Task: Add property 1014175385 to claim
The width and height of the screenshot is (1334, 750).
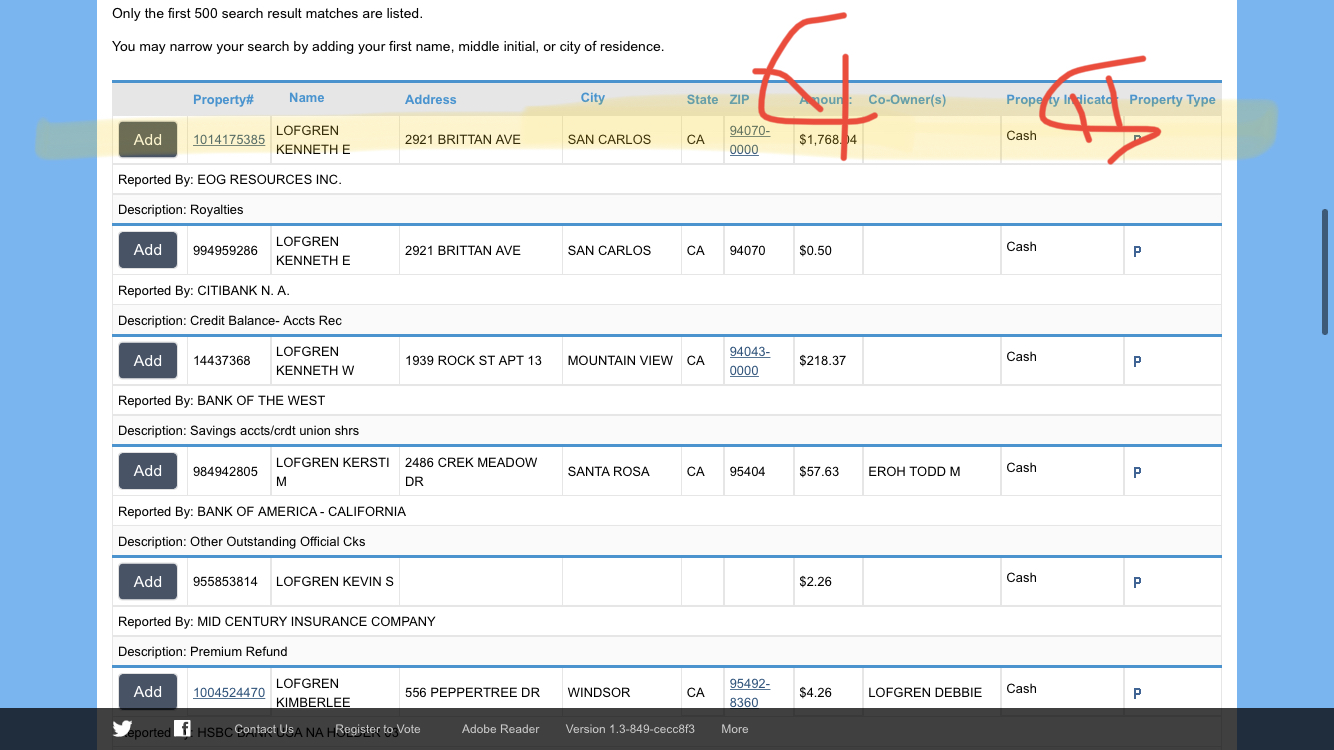Action: click(x=148, y=140)
